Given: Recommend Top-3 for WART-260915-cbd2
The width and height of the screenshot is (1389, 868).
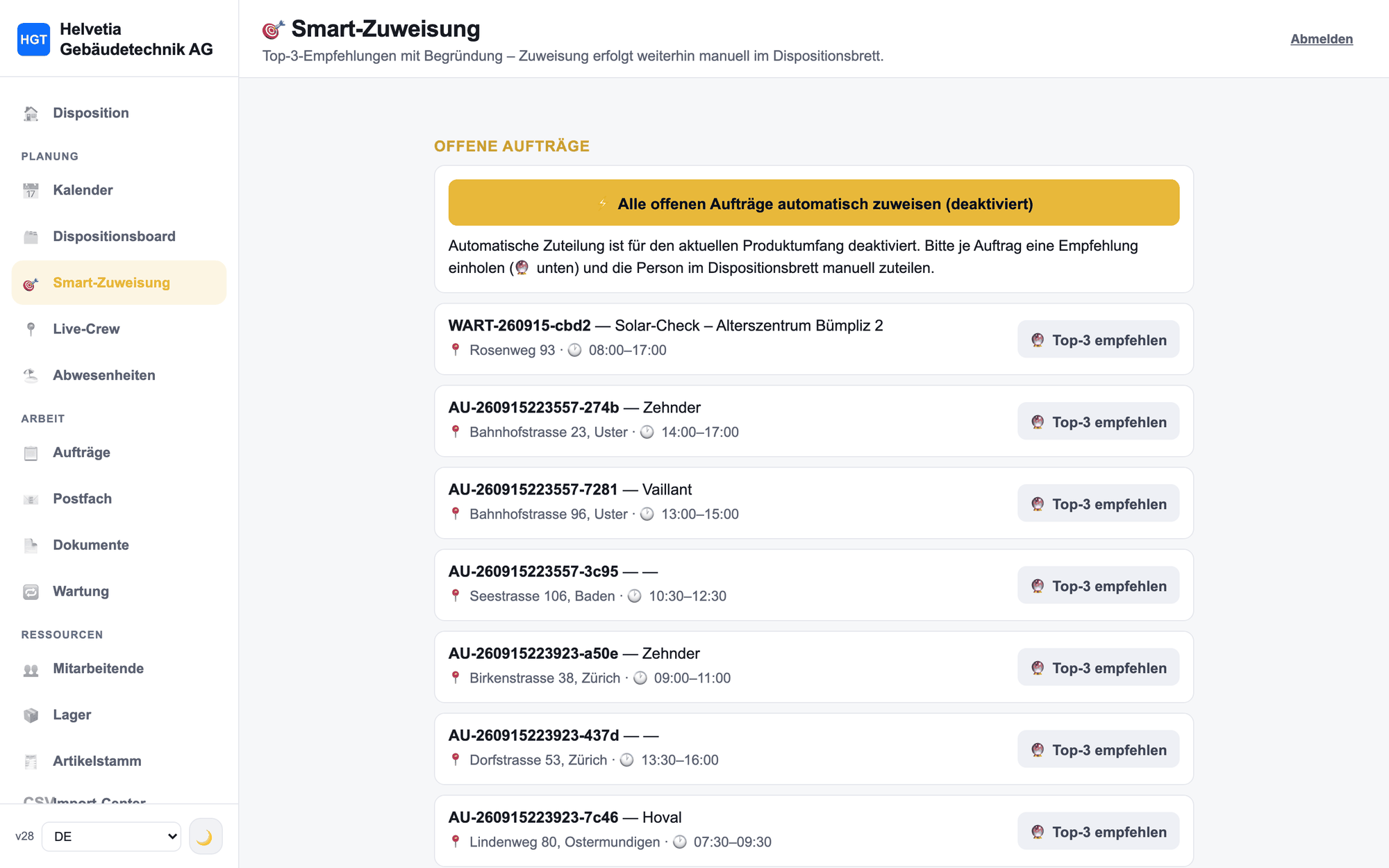Looking at the screenshot, I should click(1099, 340).
